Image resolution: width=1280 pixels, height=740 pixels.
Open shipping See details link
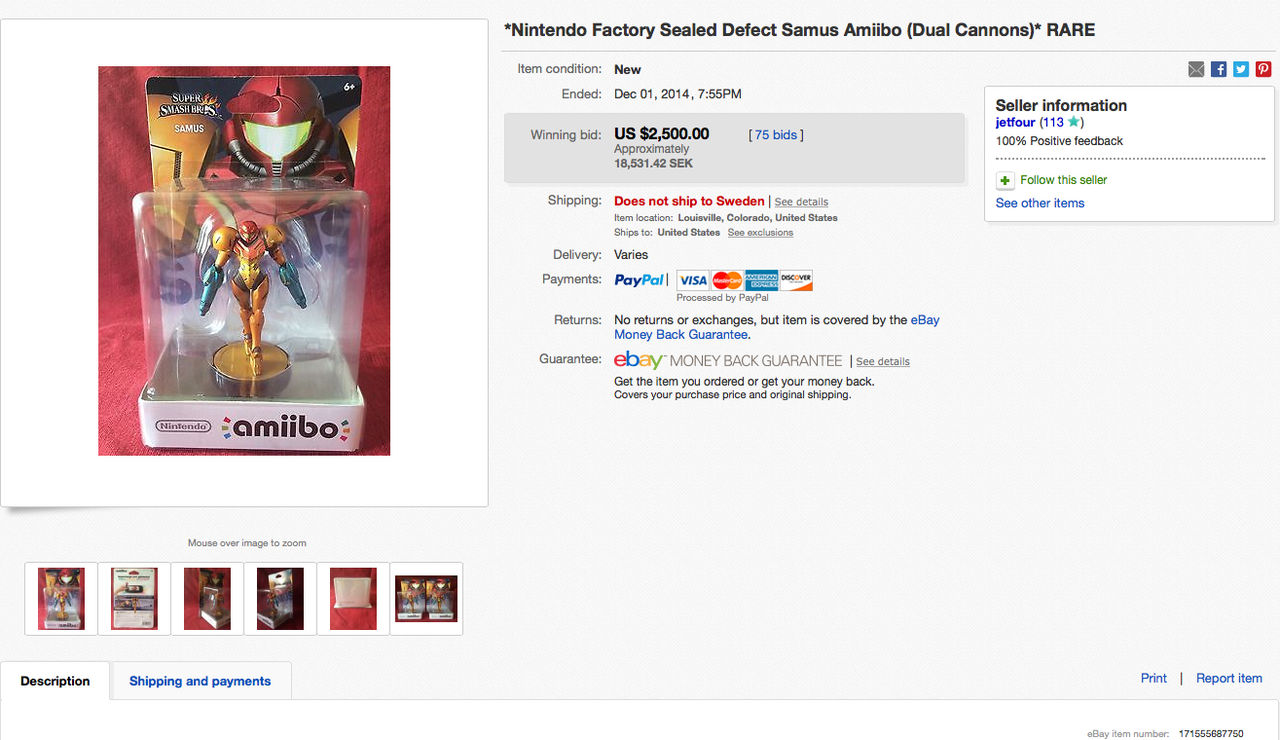(x=801, y=202)
